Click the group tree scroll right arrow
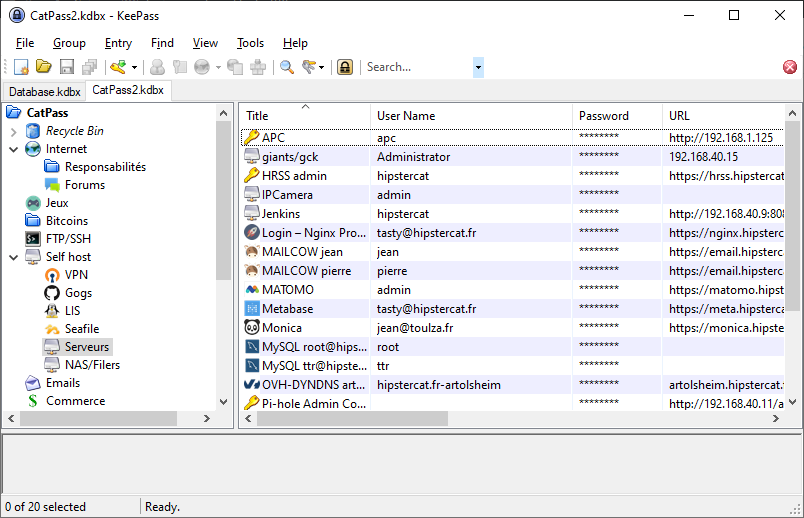 tap(207, 419)
